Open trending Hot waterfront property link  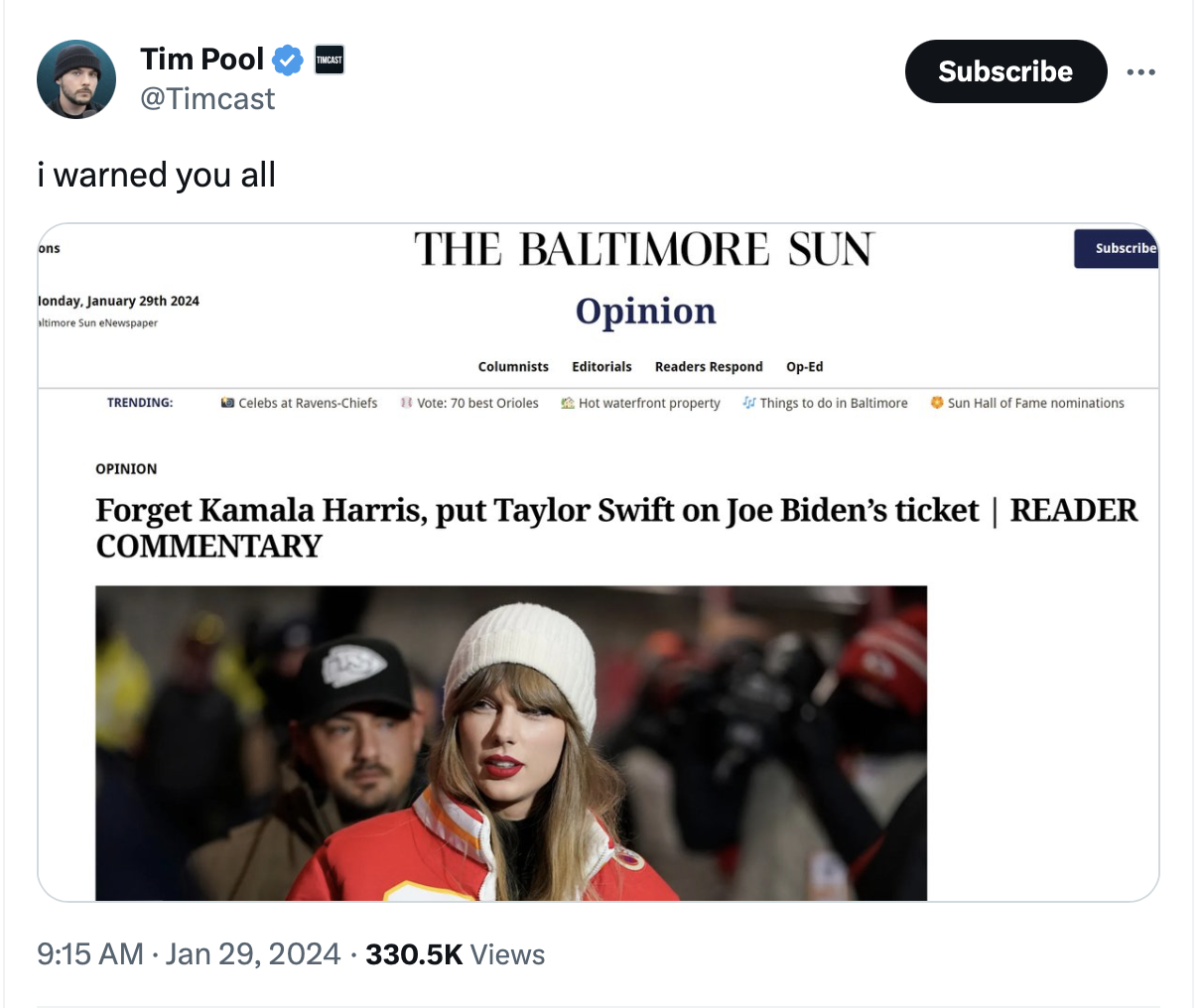pos(649,403)
